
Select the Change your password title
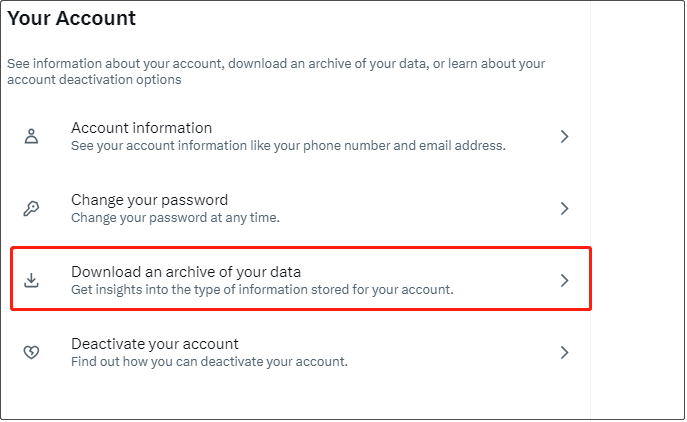tap(149, 200)
